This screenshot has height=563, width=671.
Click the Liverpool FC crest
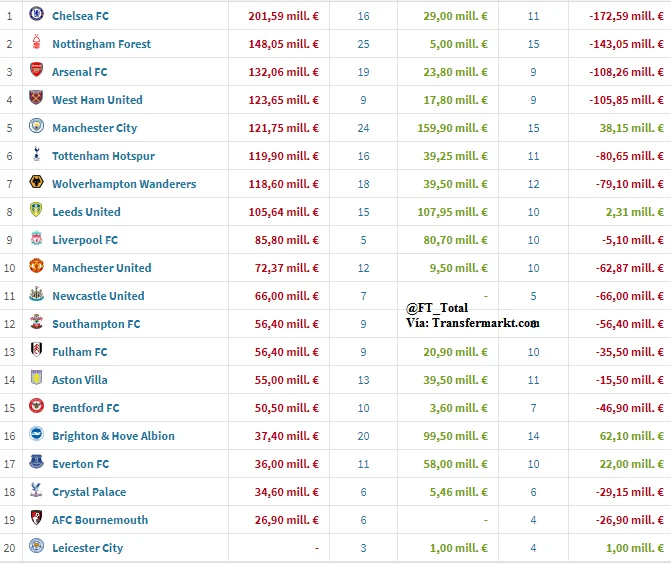(x=36, y=238)
